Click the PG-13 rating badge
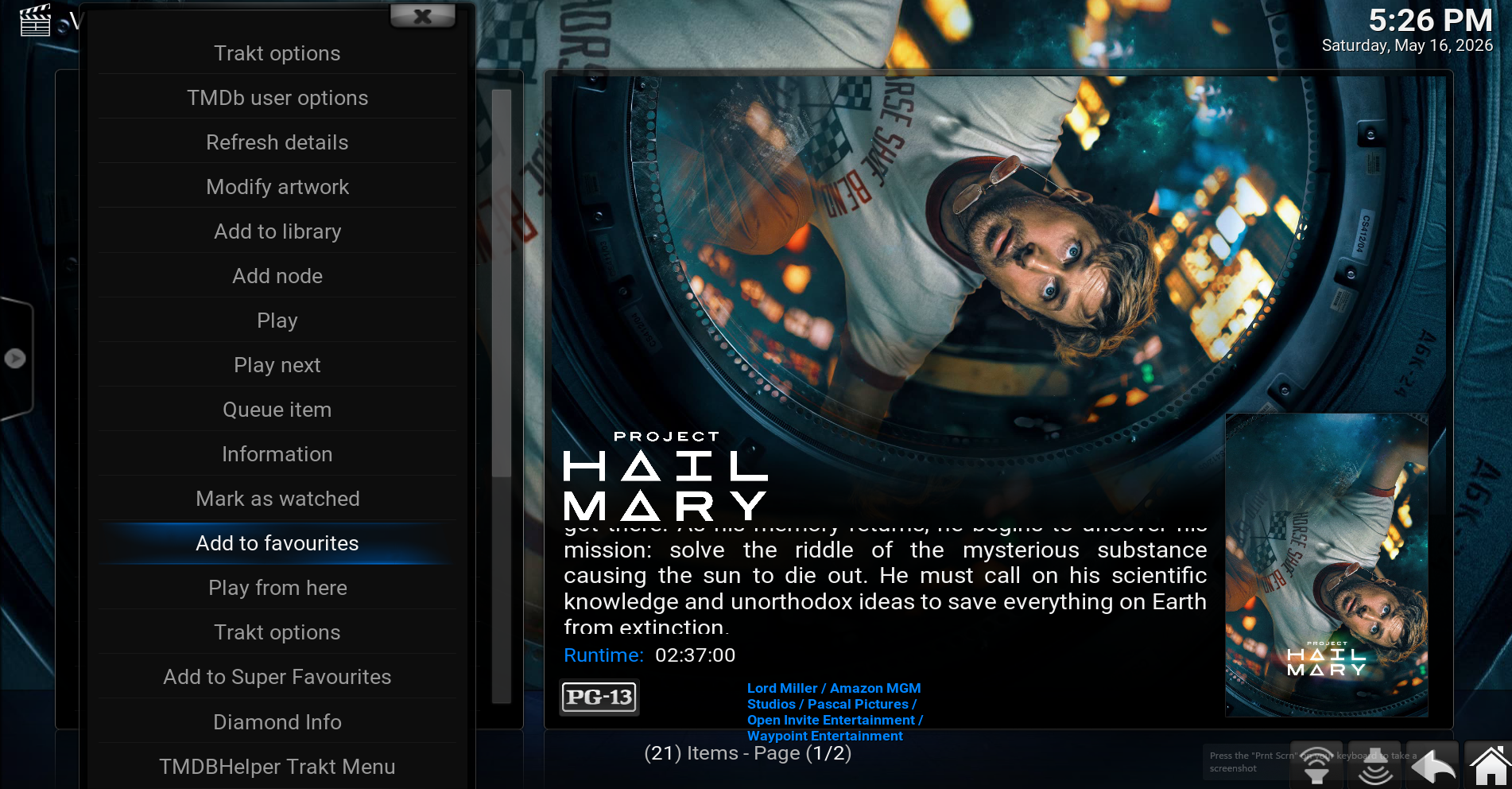Image resolution: width=1512 pixels, height=789 pixels. click(599, 698)
